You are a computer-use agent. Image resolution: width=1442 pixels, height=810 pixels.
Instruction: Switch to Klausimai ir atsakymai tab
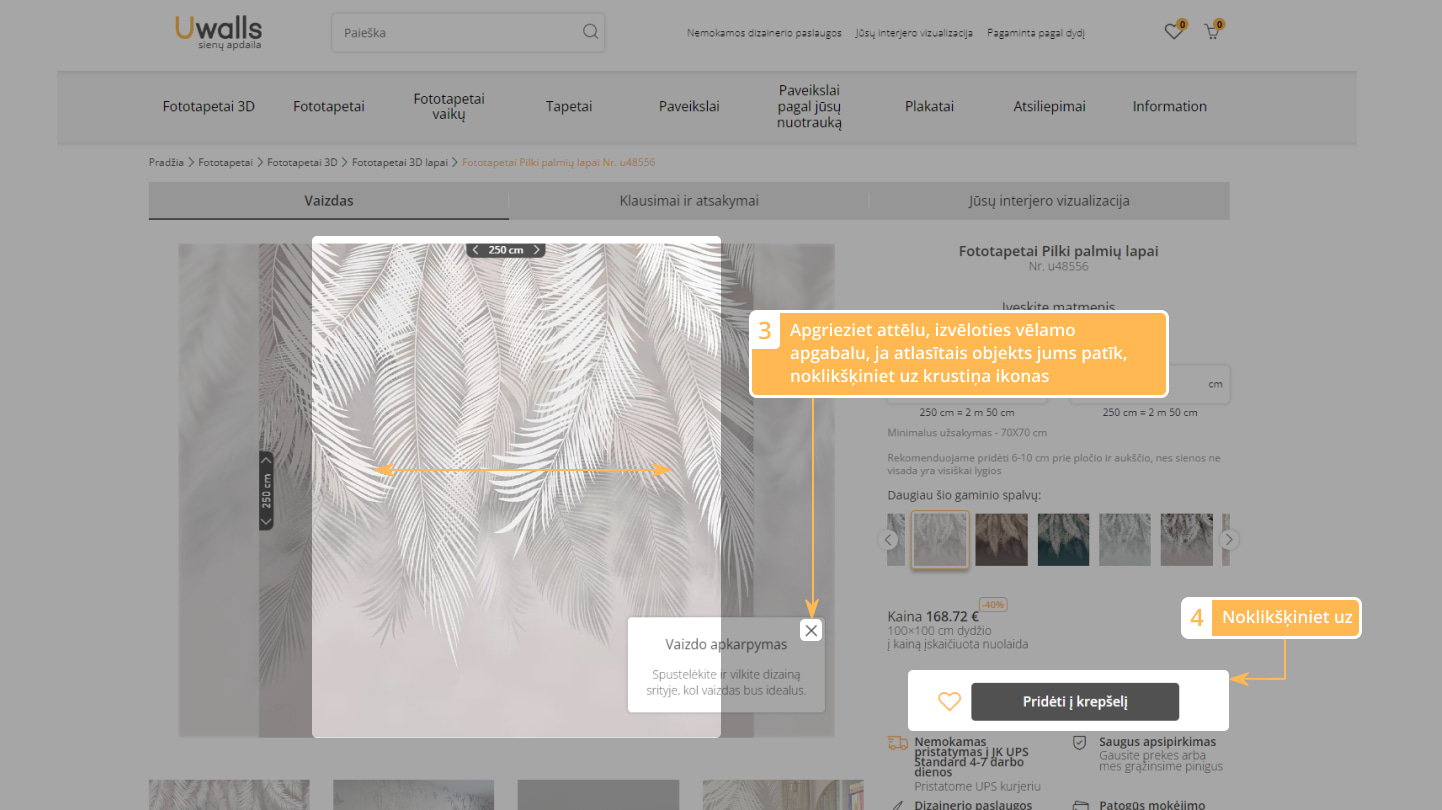pos(689,200)
